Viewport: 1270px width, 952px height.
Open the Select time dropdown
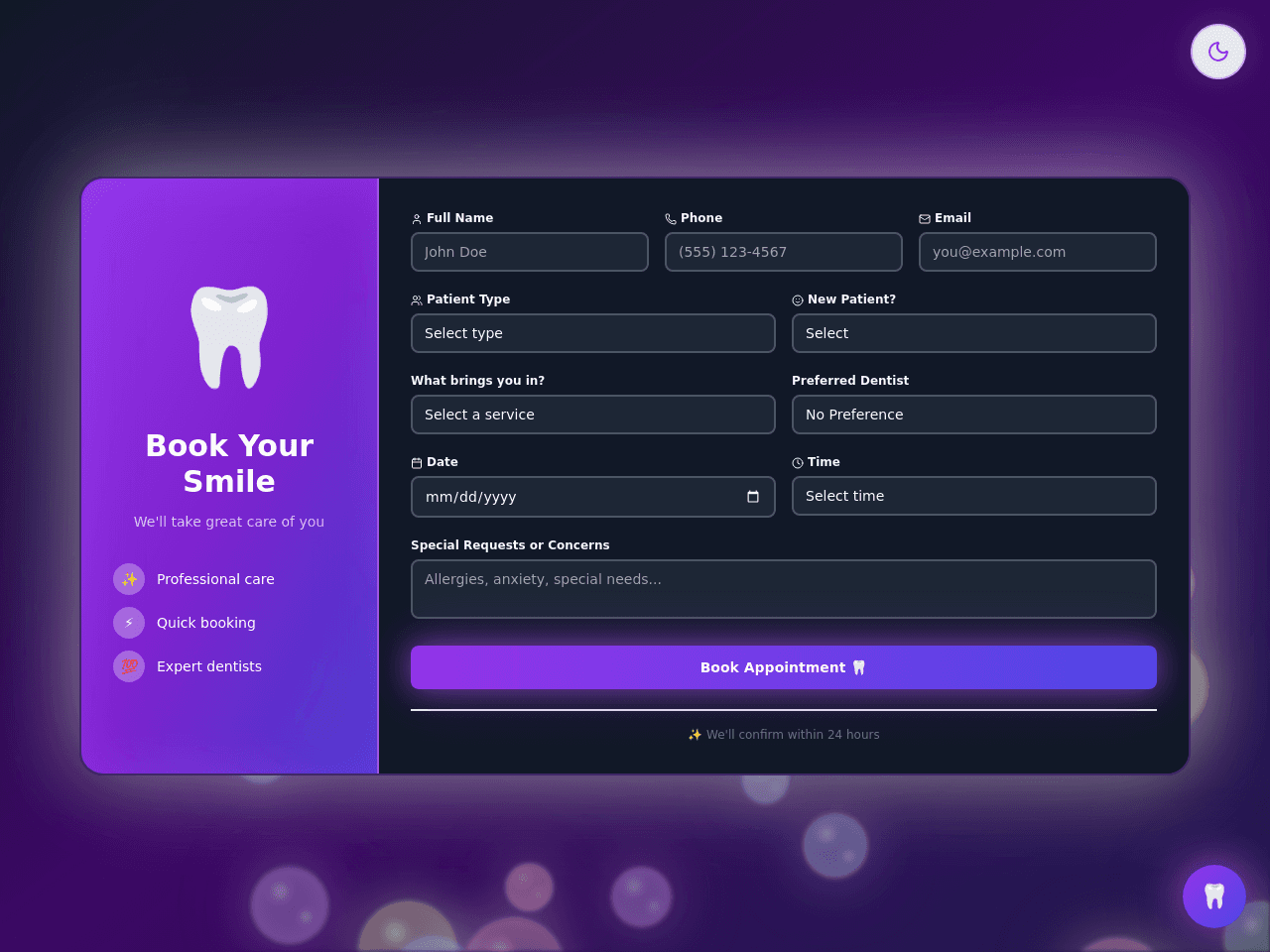coord(974,496)
